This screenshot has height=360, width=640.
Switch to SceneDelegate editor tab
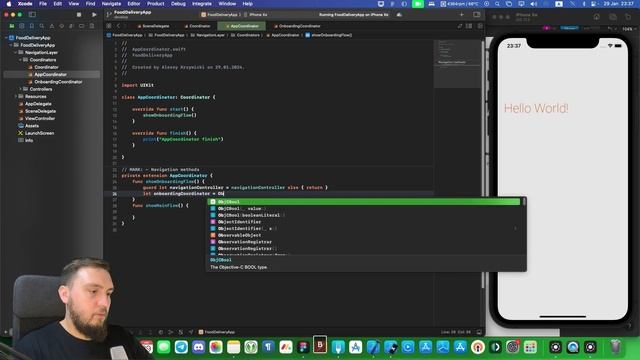coord(153,26)
